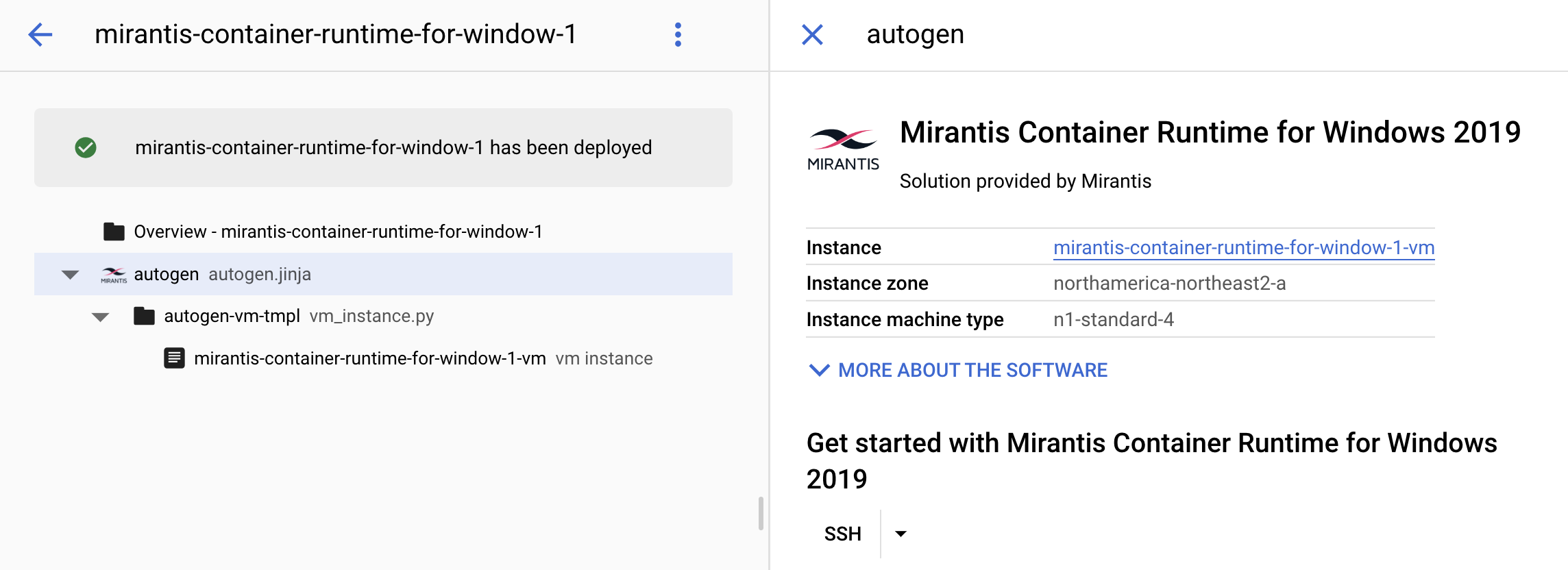Click the vm instance document icon
This screenshot has width=1568, height=570.
[174, 358]
